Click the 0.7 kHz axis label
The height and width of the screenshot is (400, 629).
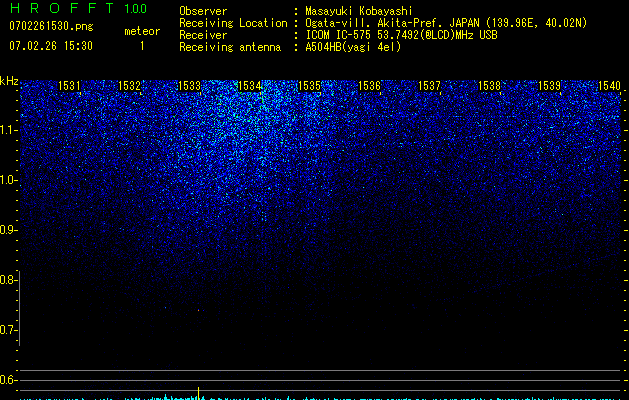pos(8,330)
